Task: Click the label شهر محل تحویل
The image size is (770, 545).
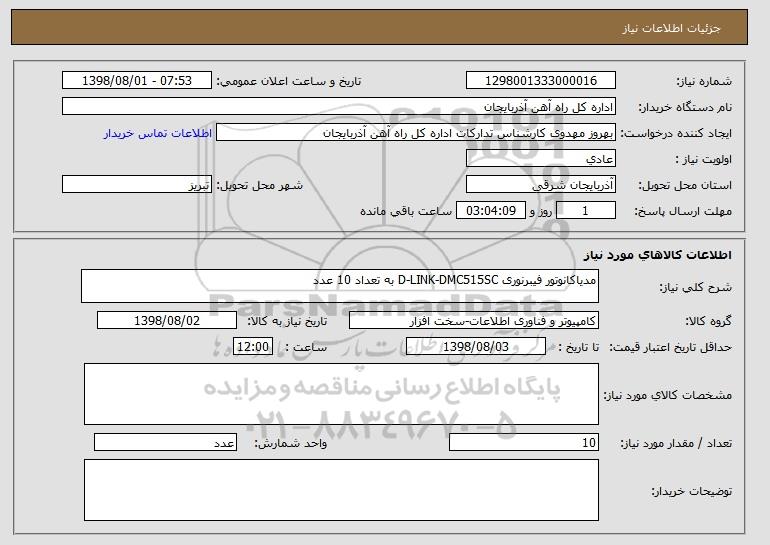Action: pyautogui.click(x=260, y=185)
